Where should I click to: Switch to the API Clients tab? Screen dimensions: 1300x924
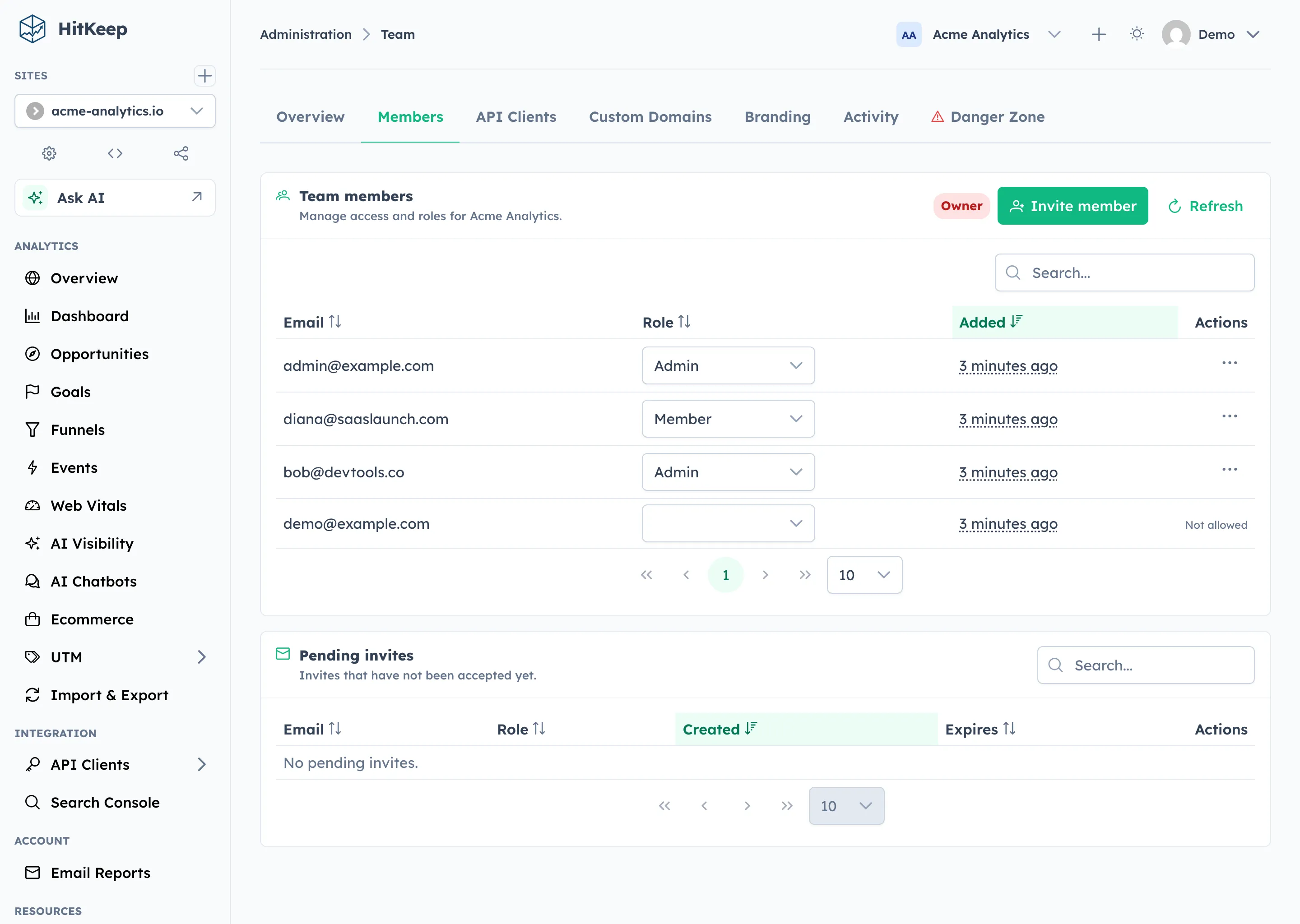coord(515,117)
